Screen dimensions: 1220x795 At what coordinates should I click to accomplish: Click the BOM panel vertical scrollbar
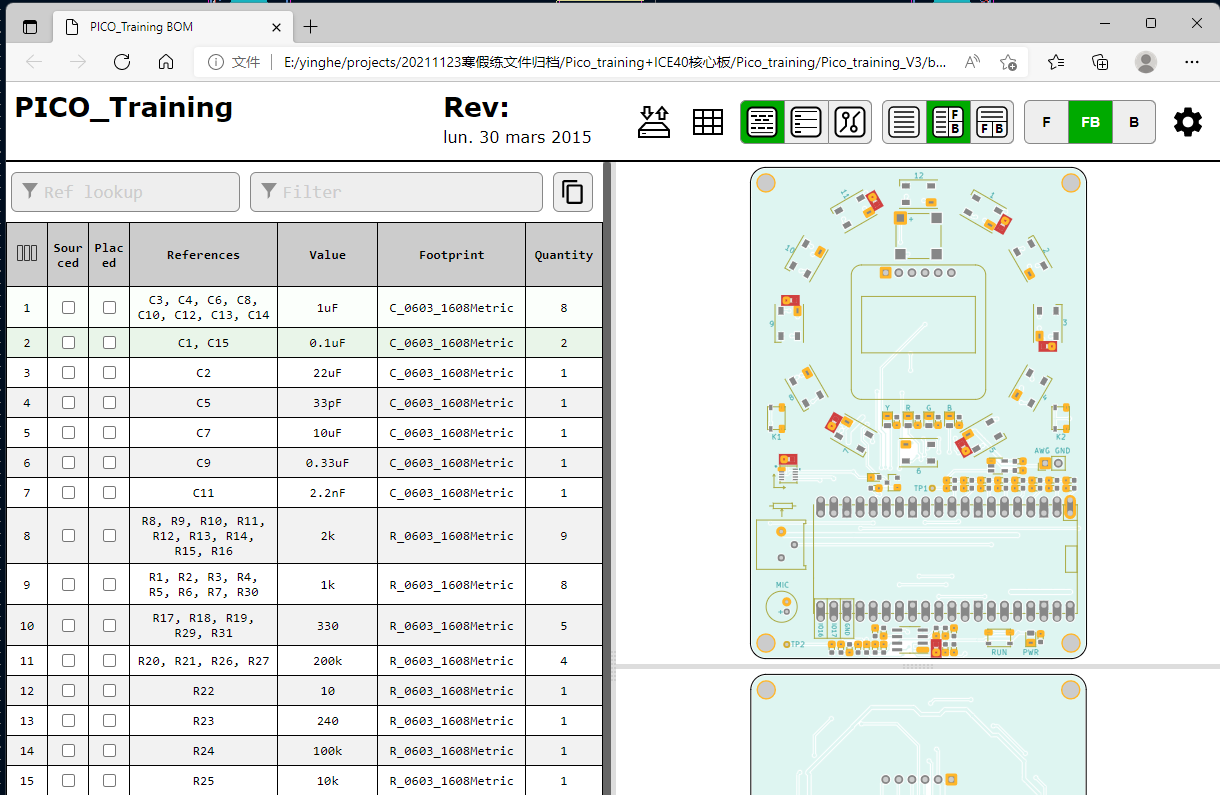[x=607, y=478]
